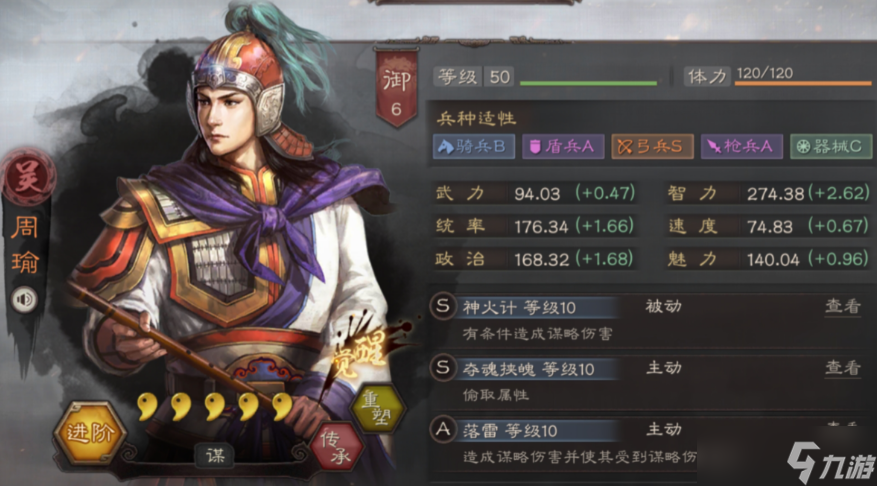Select the 骑兵B cavalry aptitude tag
The width and height of the screenshot is (877, 486).
pos(474,147)
